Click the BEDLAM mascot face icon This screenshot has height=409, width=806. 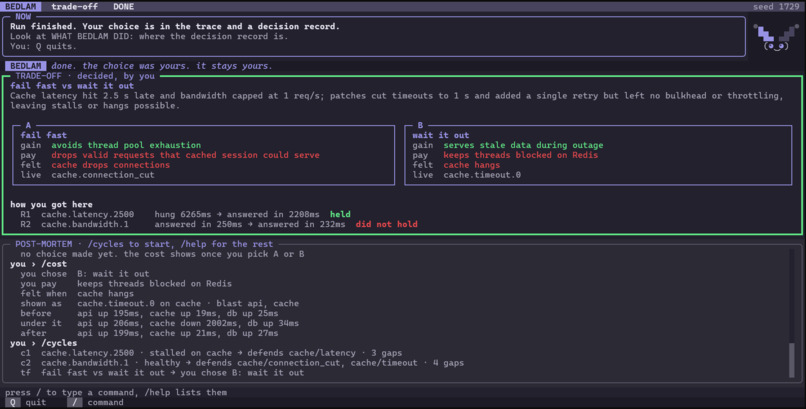[x=776, y=38]
